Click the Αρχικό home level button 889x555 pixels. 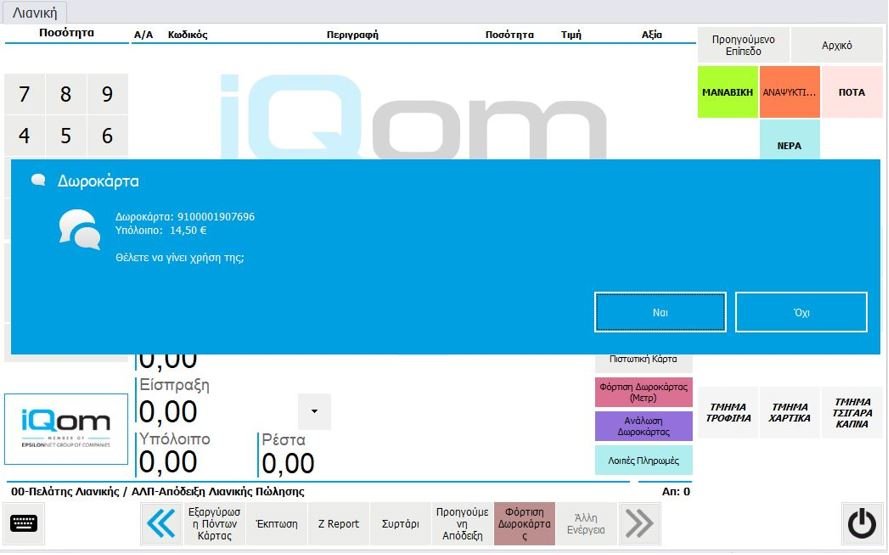coord(836,45)
